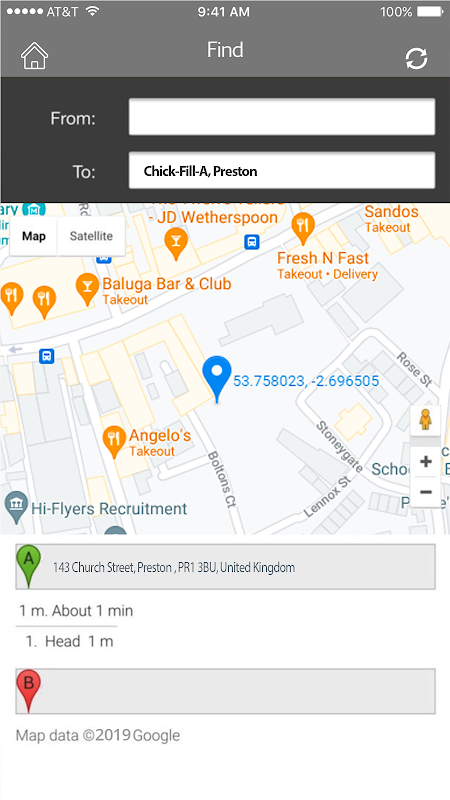Tap Angelo's Takeout restaurant marker
Image resolution: width=450 pixels, height=800 pixels.
point(114,442)
